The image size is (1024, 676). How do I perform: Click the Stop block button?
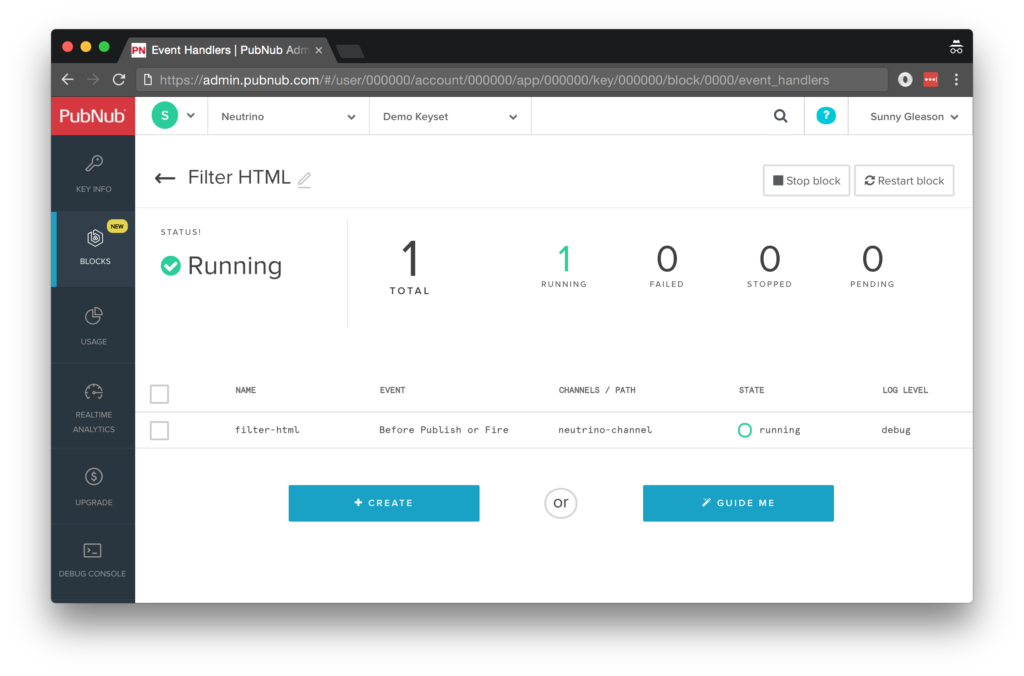point(805,181)
